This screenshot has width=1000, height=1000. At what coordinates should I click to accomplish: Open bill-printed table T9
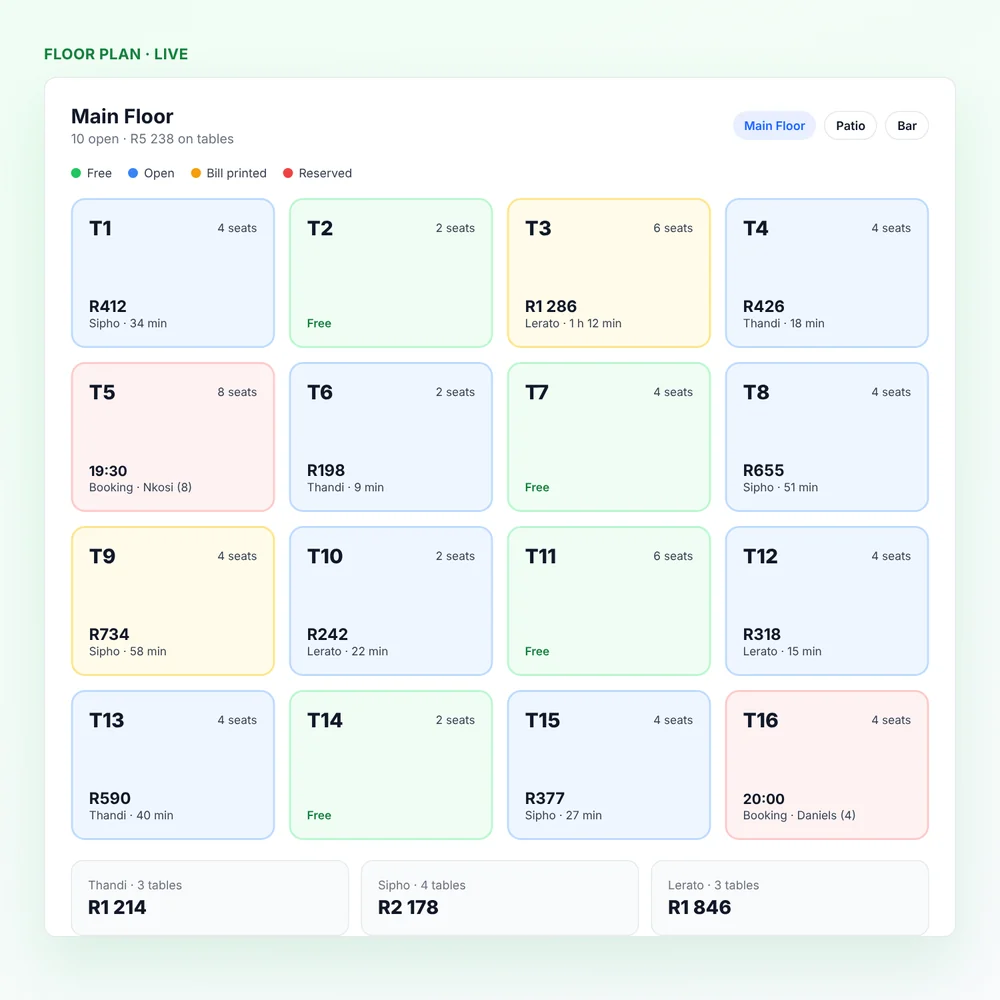(173, 601)
